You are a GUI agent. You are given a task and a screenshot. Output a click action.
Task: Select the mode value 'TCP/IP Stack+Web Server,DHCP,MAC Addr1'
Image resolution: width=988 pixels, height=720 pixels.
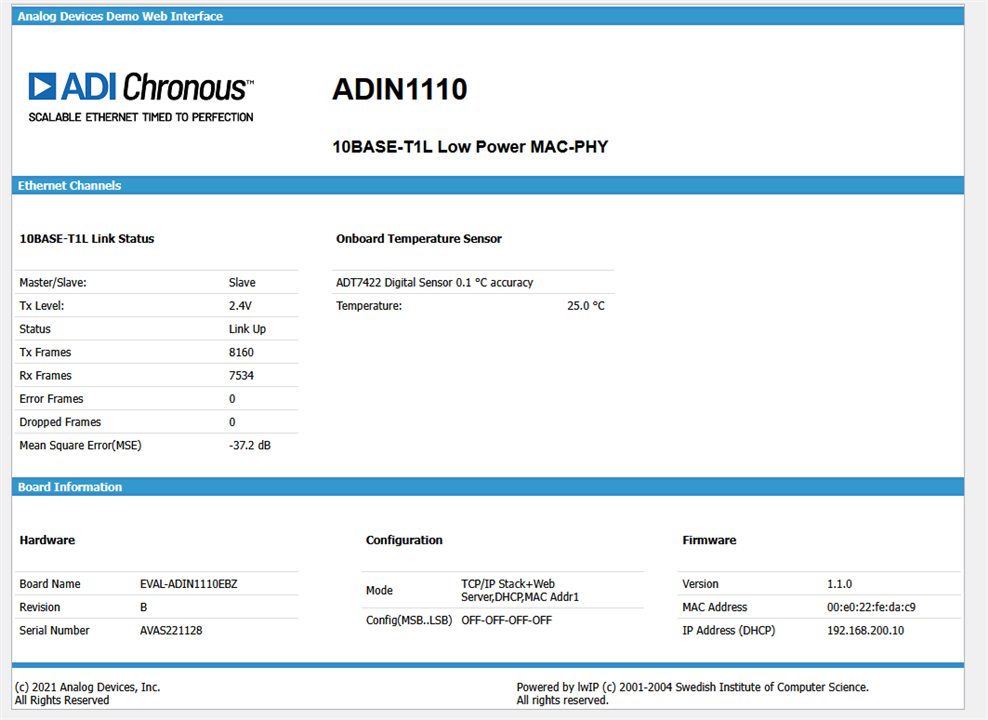point(520,590)
